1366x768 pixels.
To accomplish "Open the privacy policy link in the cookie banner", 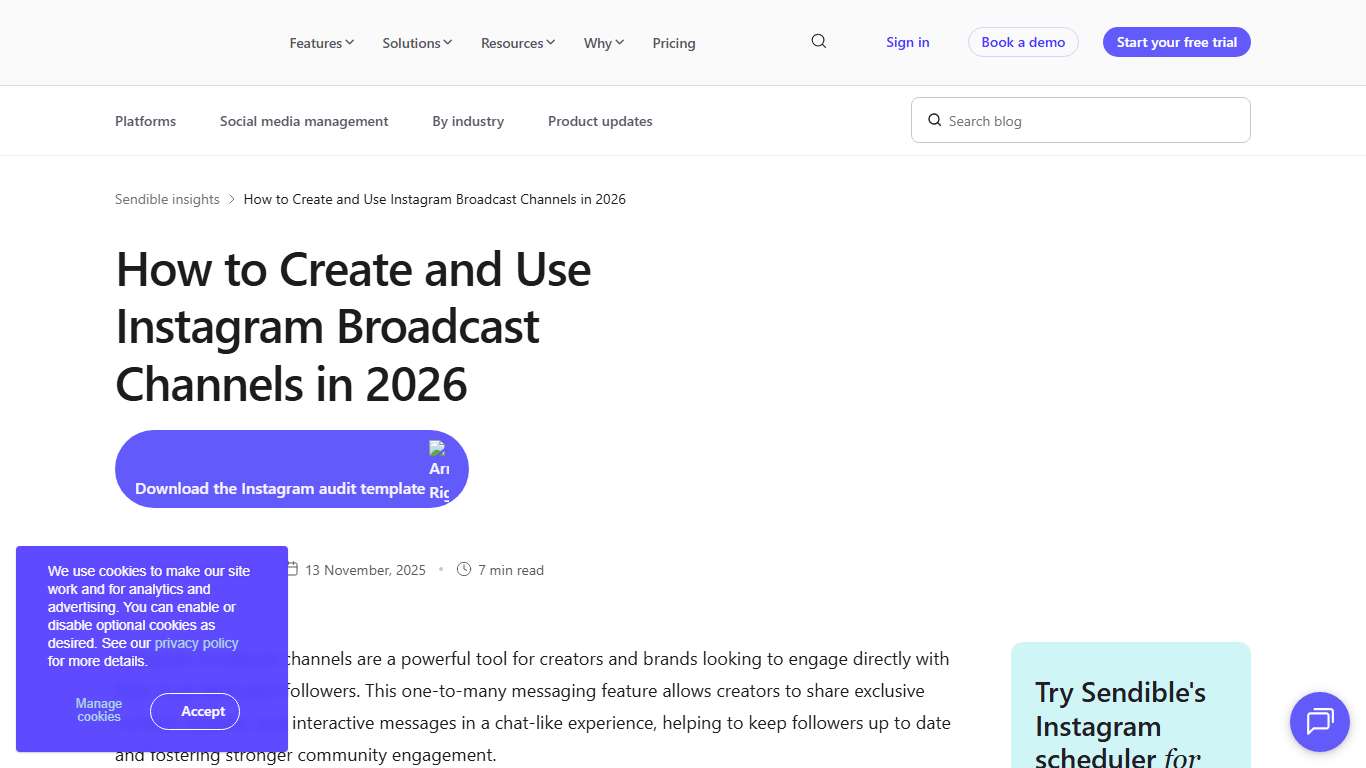I will click(196, 643).
